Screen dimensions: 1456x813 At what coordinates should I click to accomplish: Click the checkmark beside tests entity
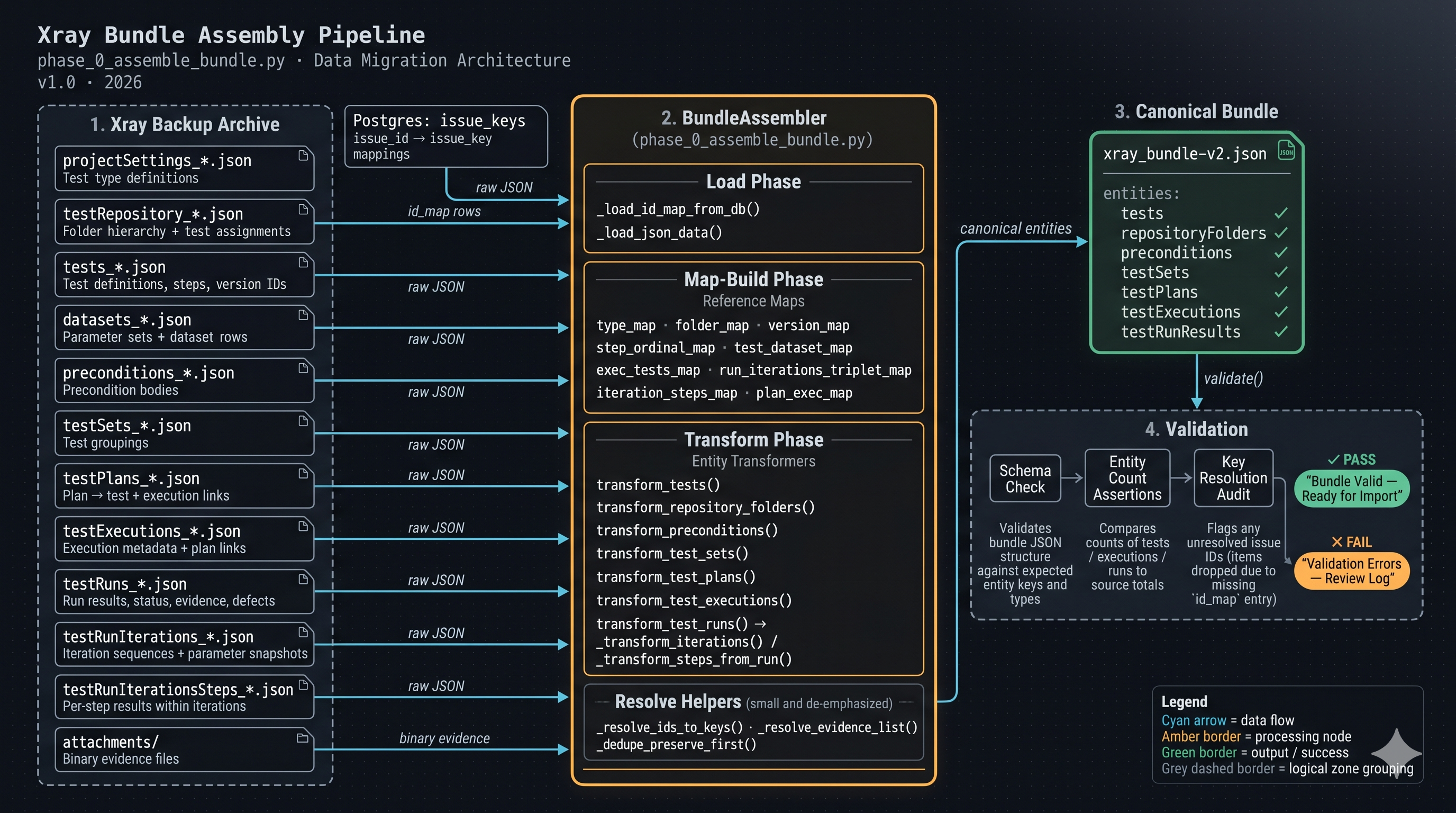tap(1281, 213)
